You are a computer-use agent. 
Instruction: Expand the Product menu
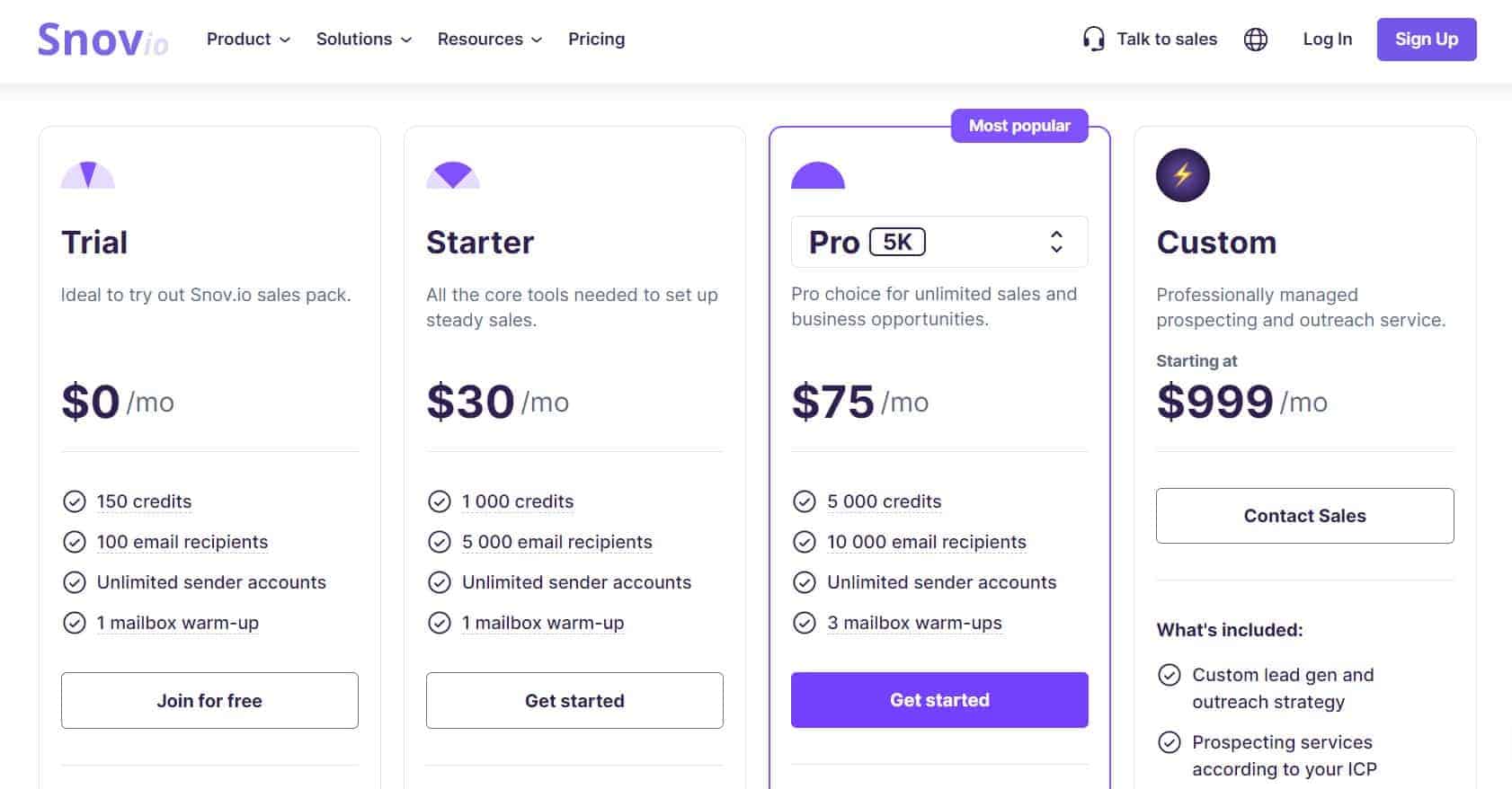(248, 40)
